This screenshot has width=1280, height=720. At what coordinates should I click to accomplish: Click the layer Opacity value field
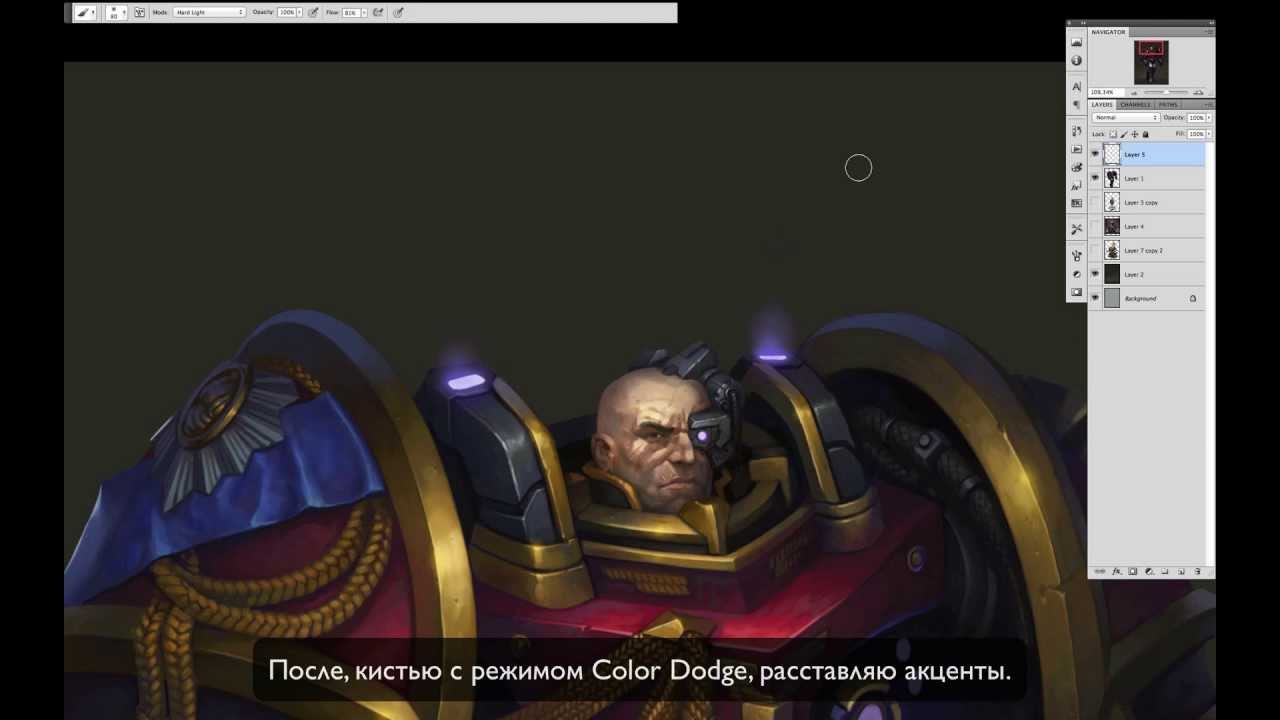pyautogui.click(x=1197, y=117)
